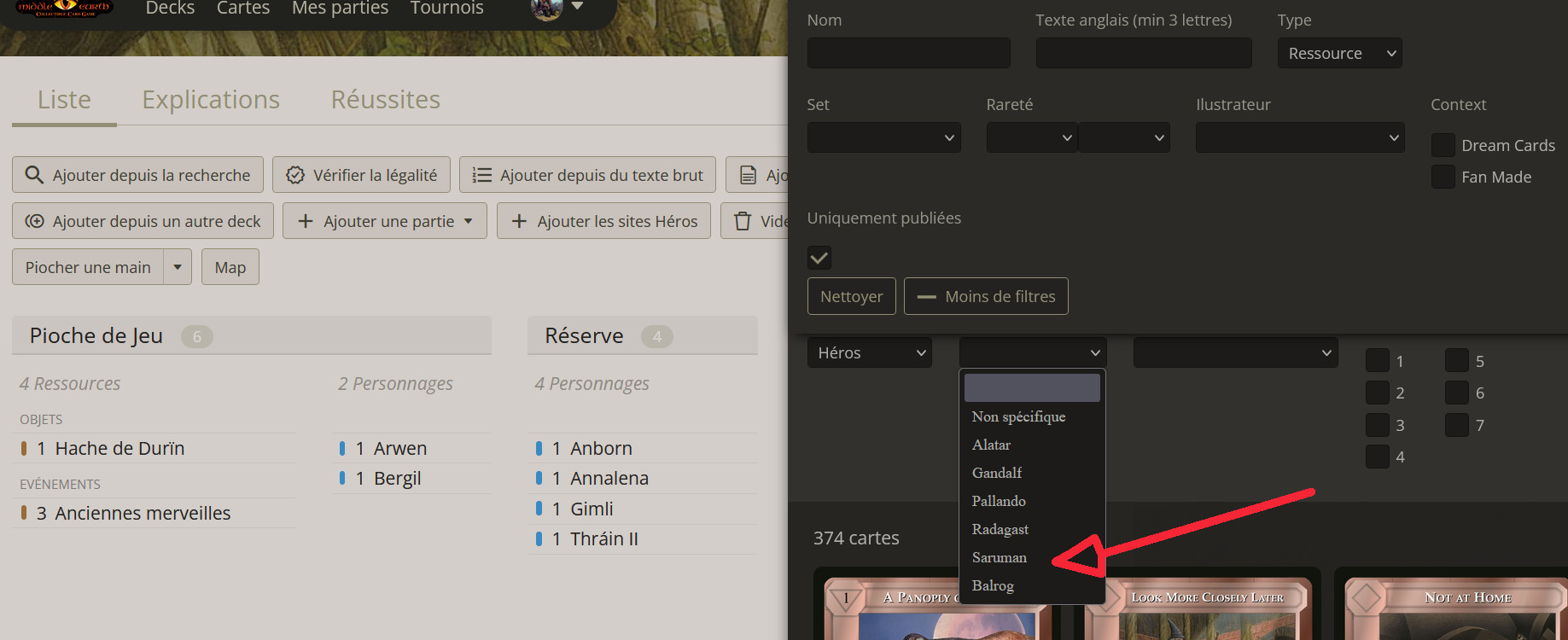Click magnifier icon on Ajouter depuis la recherche

click(34, 175)
